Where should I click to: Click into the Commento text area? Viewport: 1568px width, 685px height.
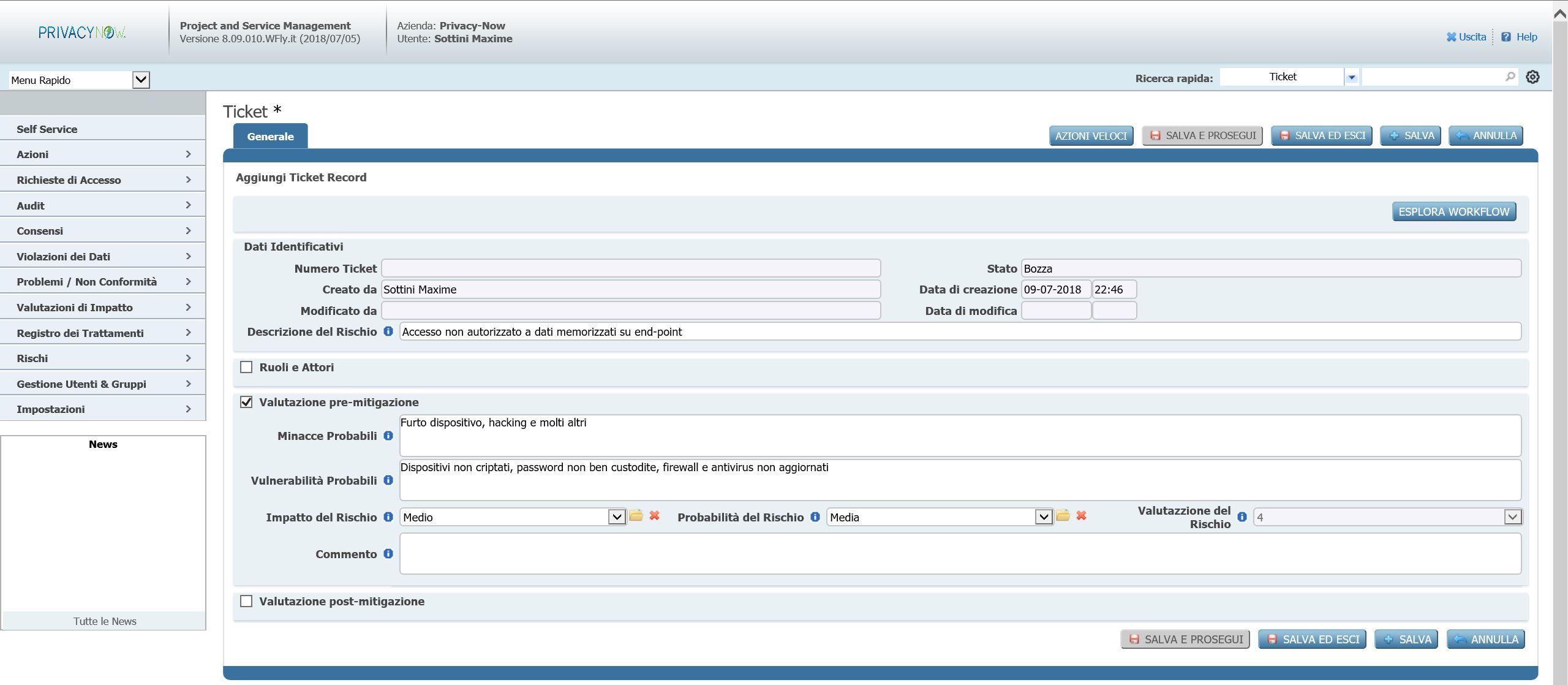click(960, 554)
